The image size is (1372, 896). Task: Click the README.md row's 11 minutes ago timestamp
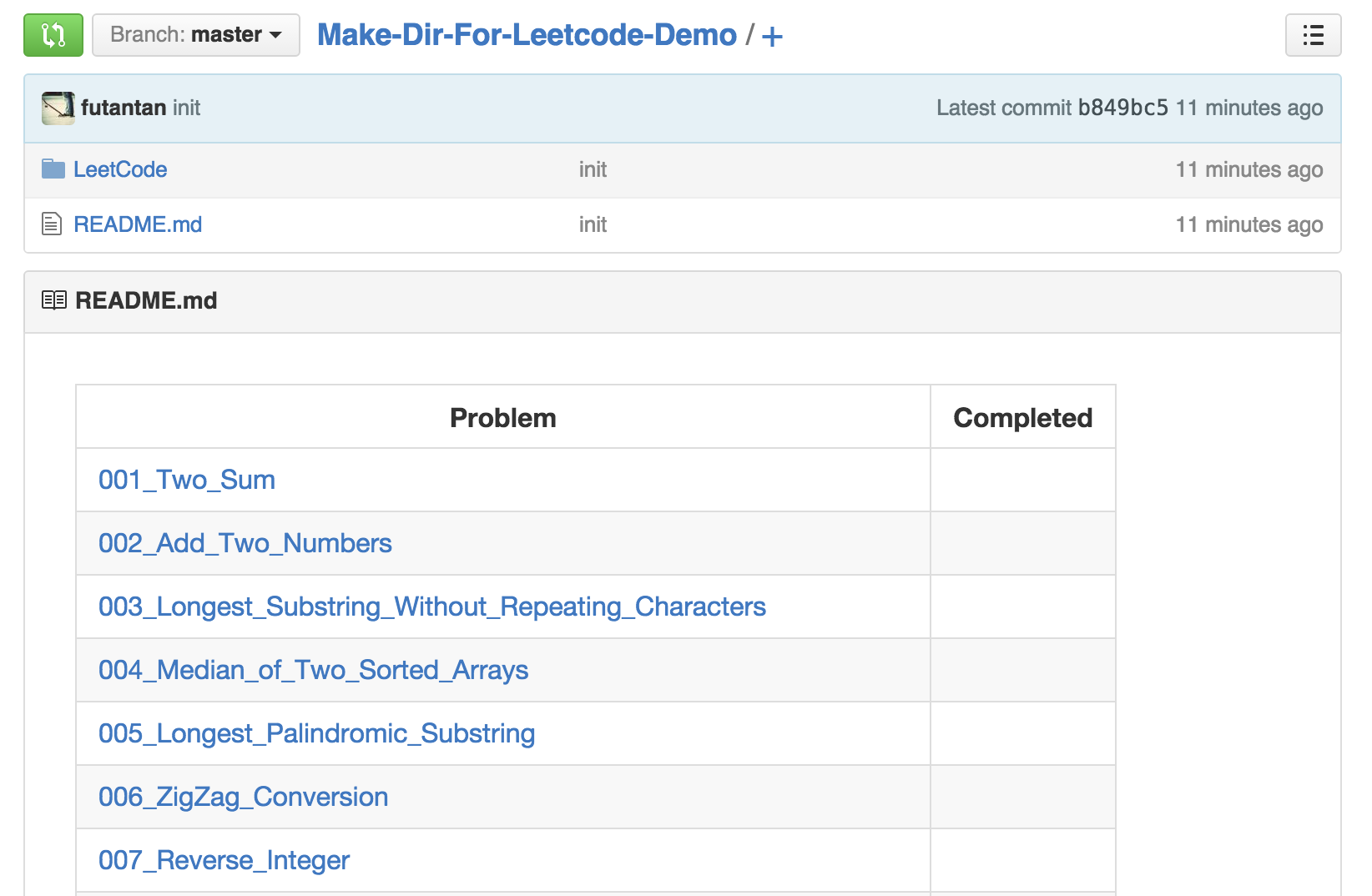click(1249, 224)
